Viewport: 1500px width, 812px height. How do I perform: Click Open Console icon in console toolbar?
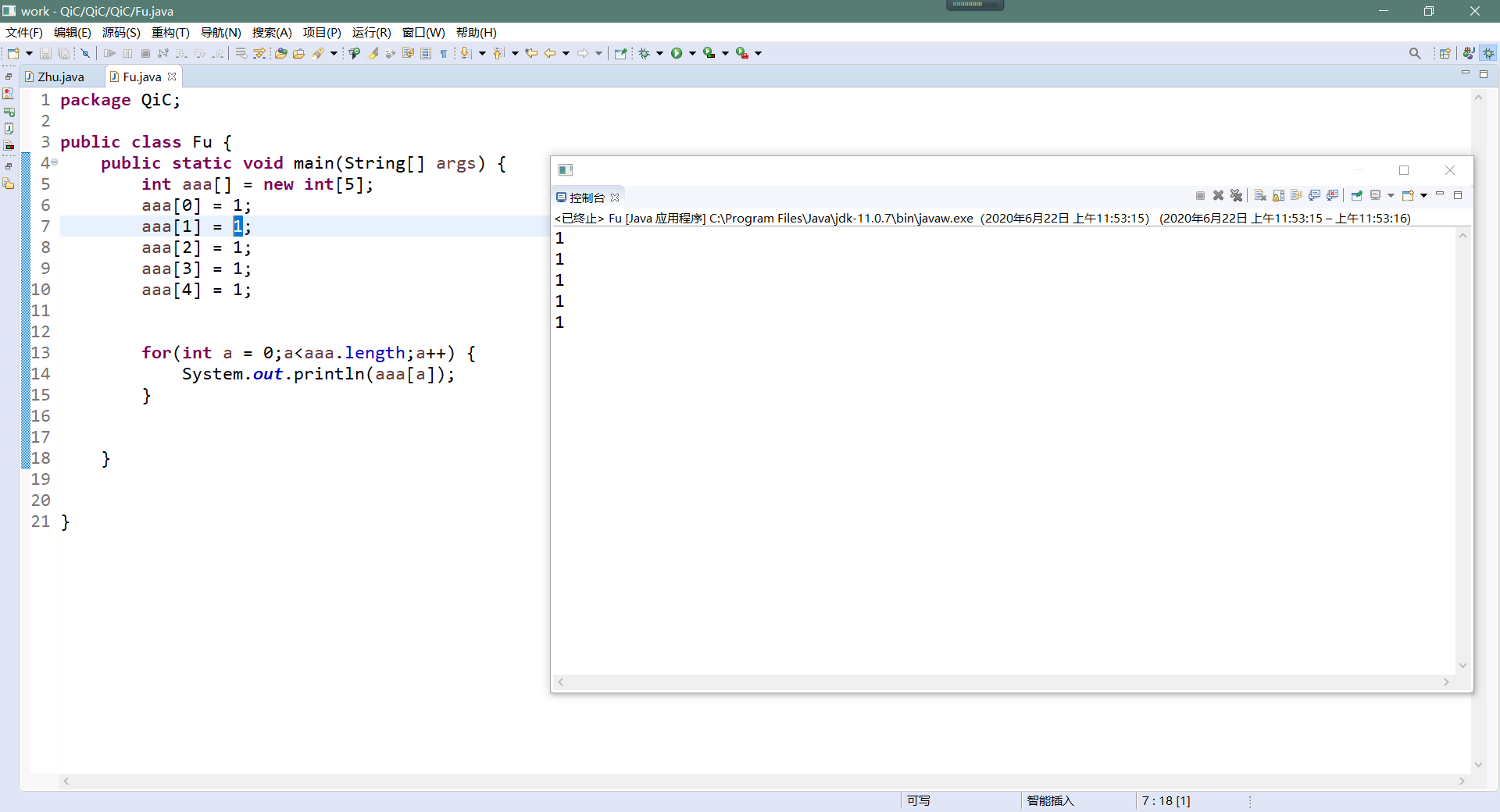pos(1408,195)
